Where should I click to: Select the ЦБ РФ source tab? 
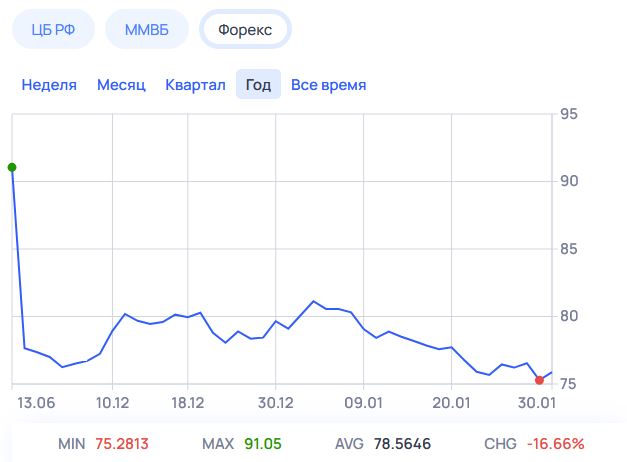pyautogui.click(x=53, y=30)
